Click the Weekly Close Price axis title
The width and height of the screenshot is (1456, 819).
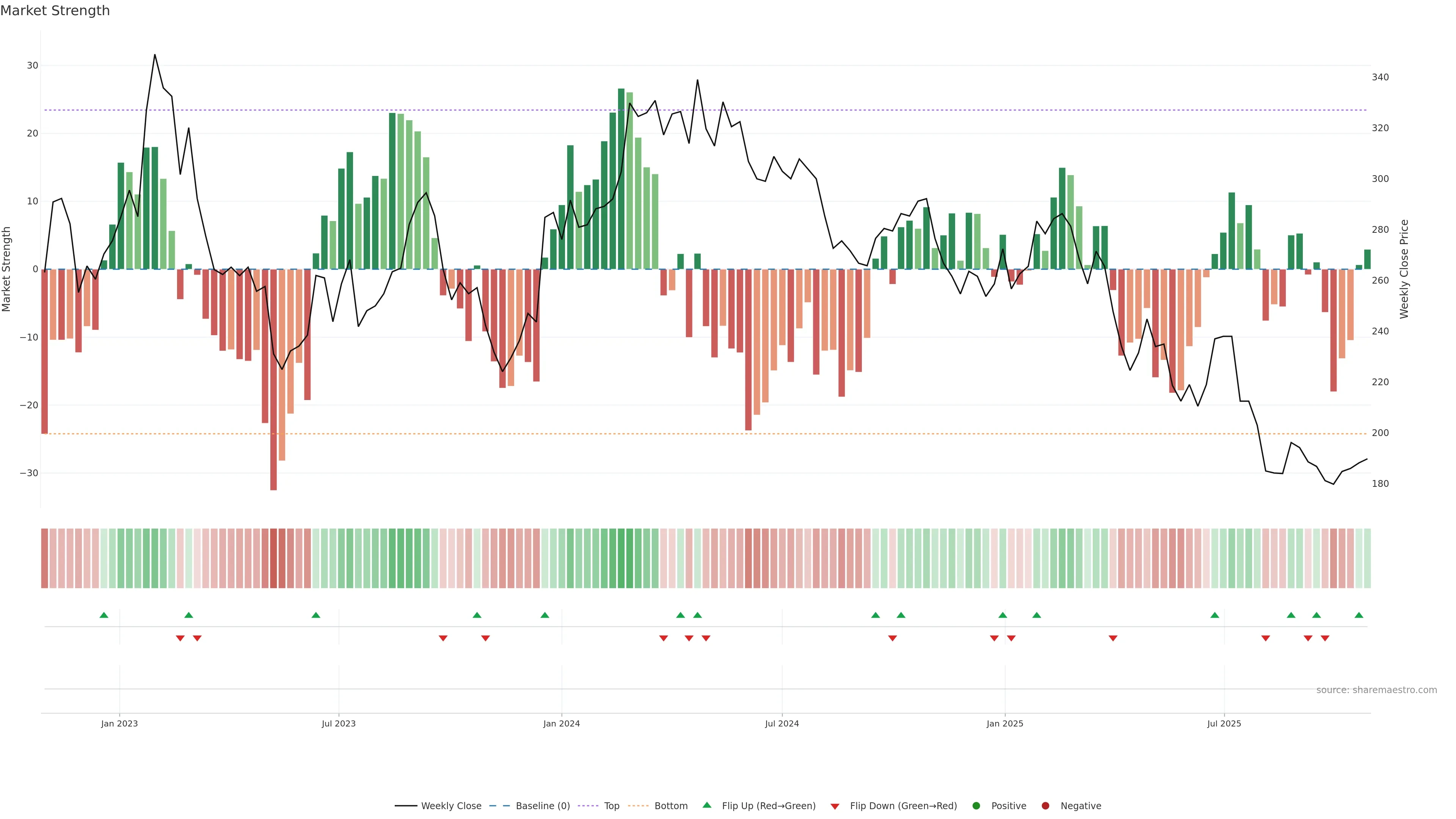coord(1404,269)
